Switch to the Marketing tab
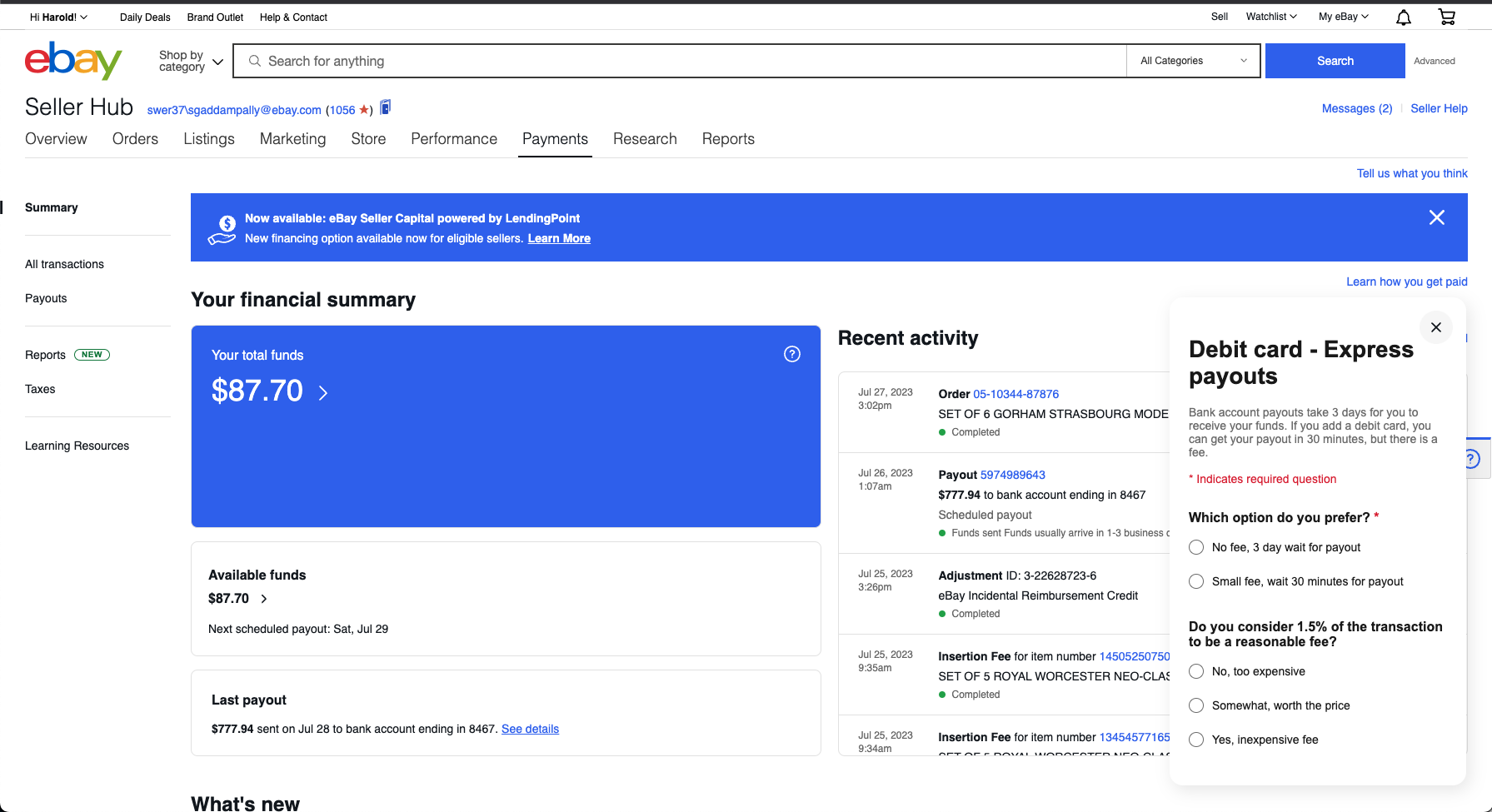The width and height of the screenshot is (1492, 812). coord(292,139)
